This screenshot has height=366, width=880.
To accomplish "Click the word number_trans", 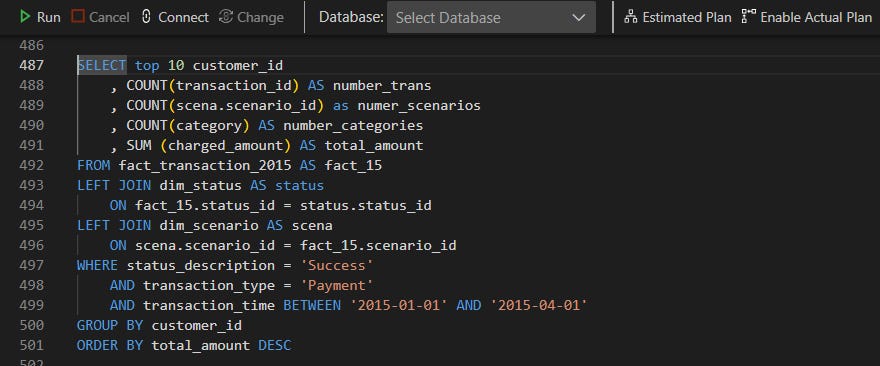I will (x=382, y=86).
